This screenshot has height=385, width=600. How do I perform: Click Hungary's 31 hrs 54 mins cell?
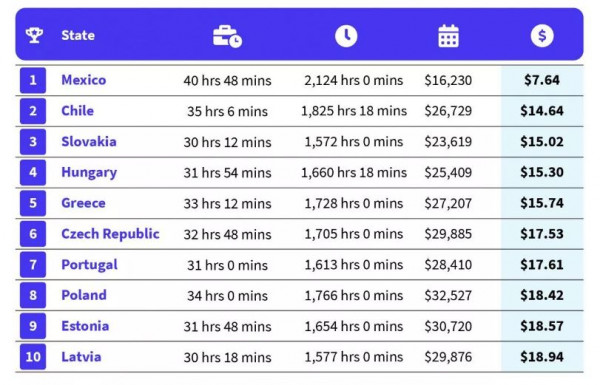(x=227, y=173)
